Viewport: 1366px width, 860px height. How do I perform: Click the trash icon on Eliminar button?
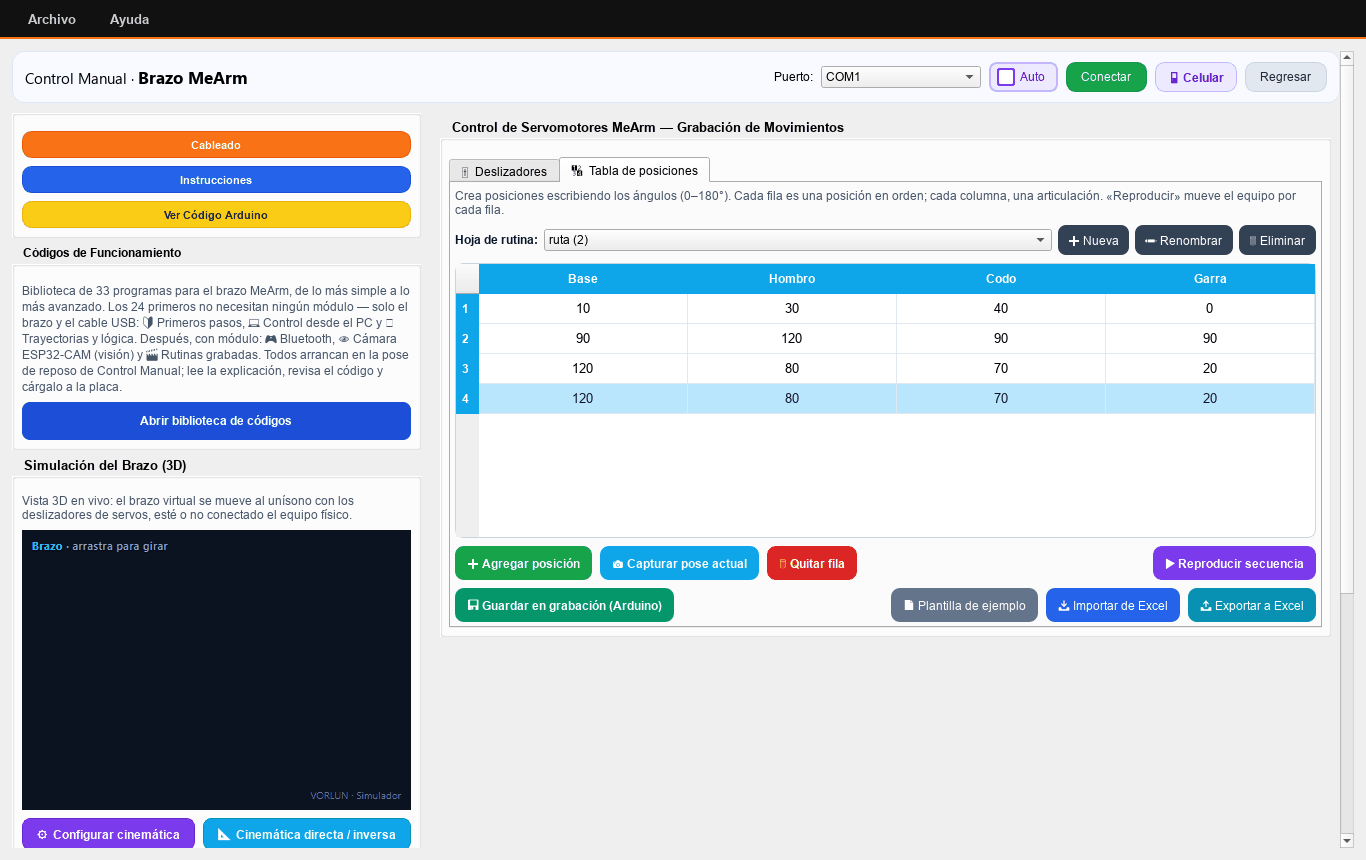(1252, 241)
